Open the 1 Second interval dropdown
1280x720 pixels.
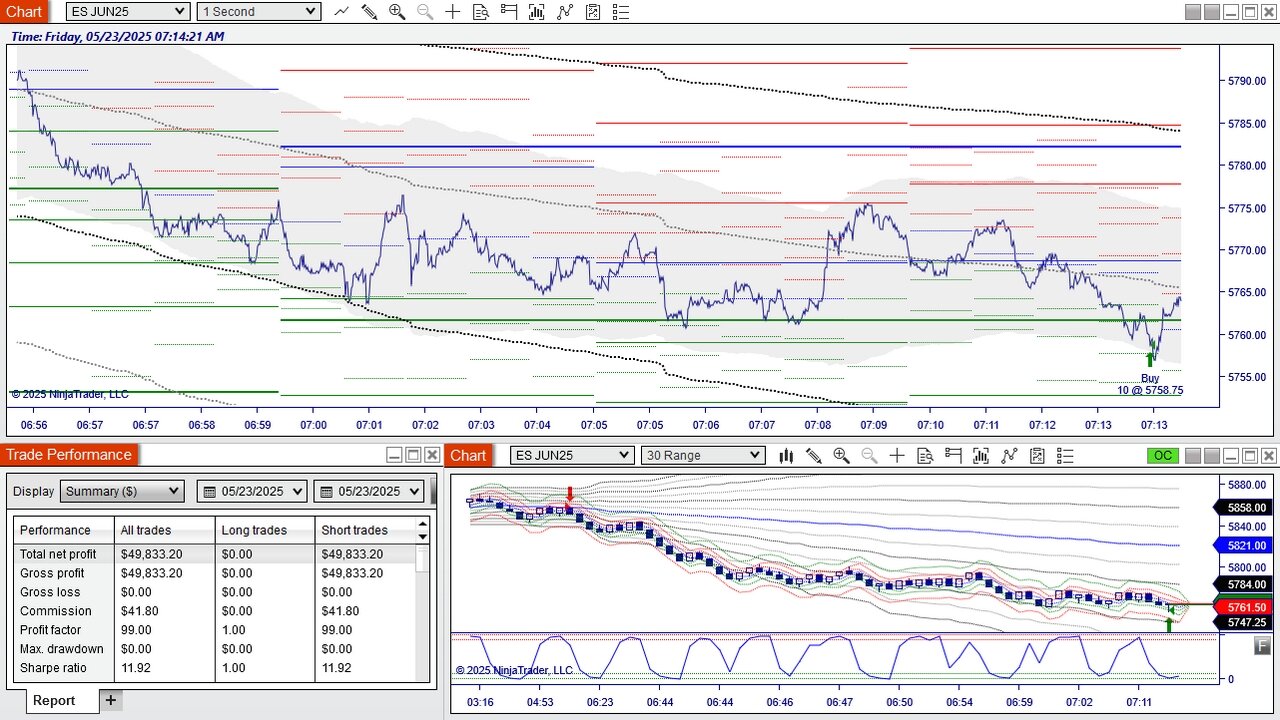click(x=259, y=12)
